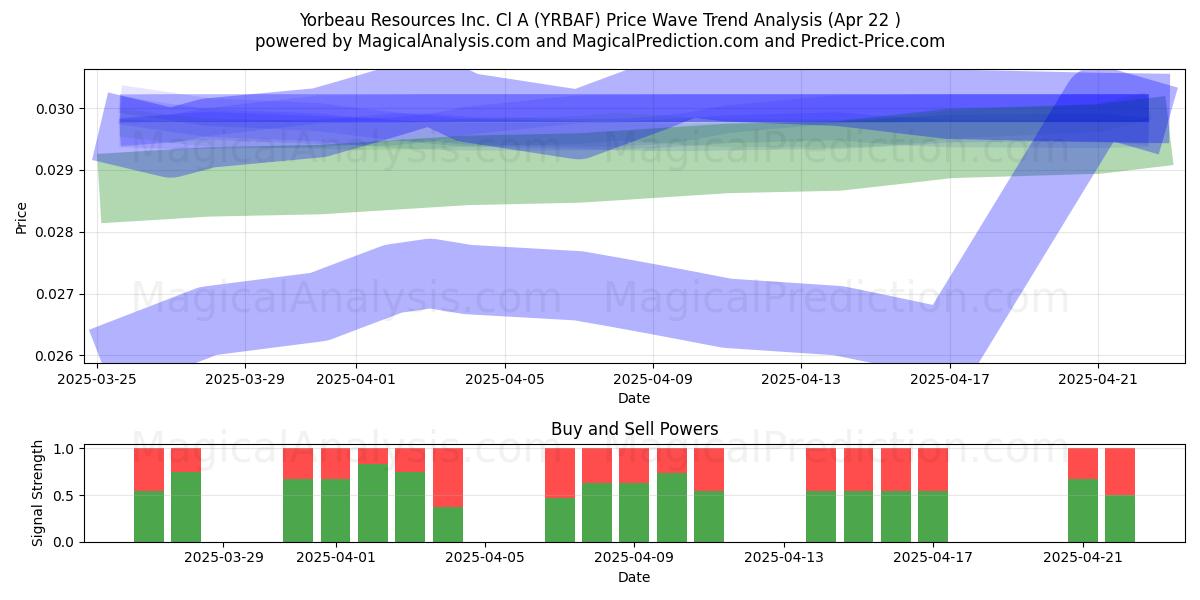The width and height of the screenshot is (1200, 600).
Task: Click the first bar in the Buy and Sell chart
Action: [149, 495]
